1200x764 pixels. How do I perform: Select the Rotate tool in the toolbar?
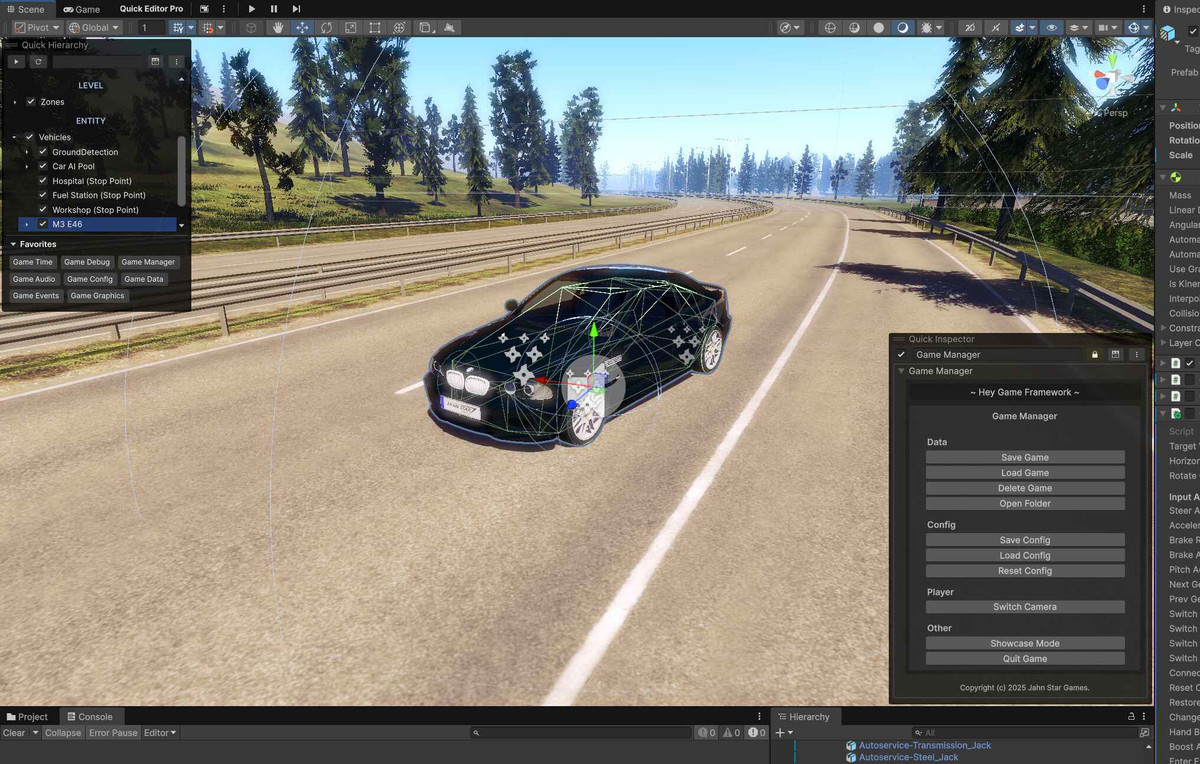click(x=326, y=27)
